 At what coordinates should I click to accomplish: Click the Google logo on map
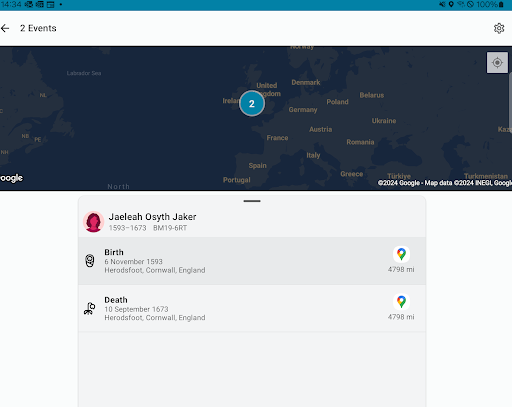(11, 178)
